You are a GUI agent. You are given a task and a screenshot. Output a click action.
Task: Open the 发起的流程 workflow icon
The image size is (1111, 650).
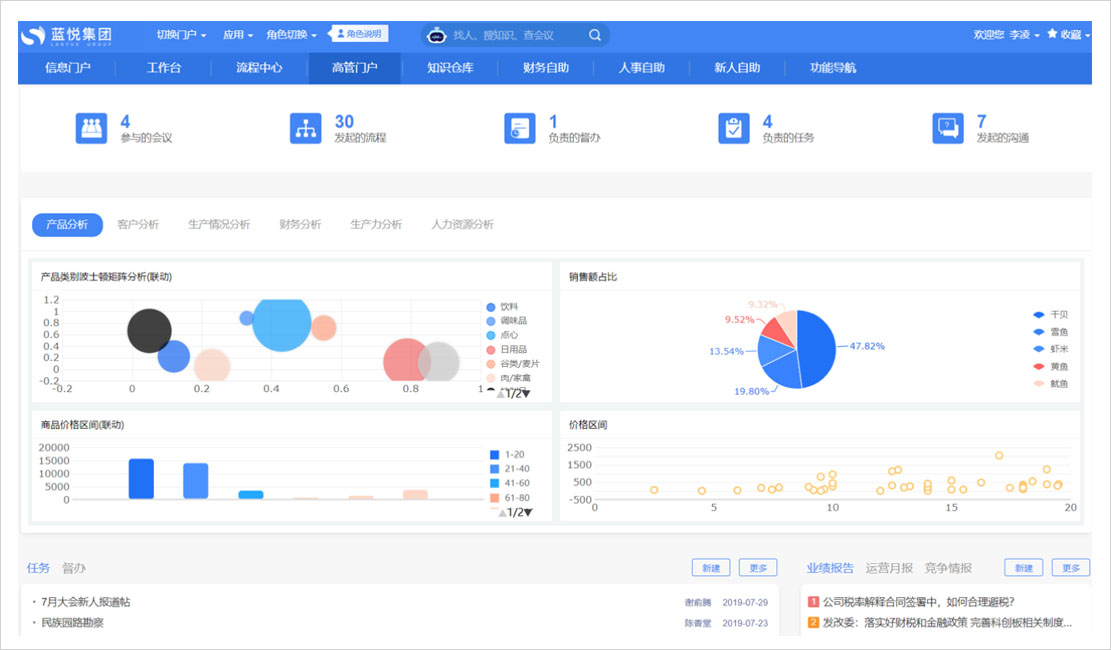306,128
